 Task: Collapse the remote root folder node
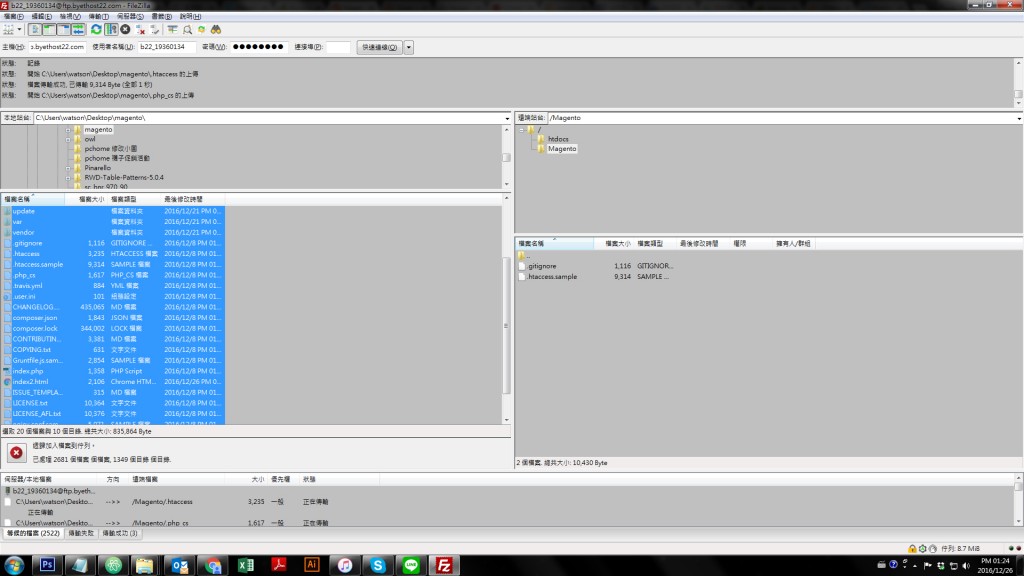click(x=522, y=130)
